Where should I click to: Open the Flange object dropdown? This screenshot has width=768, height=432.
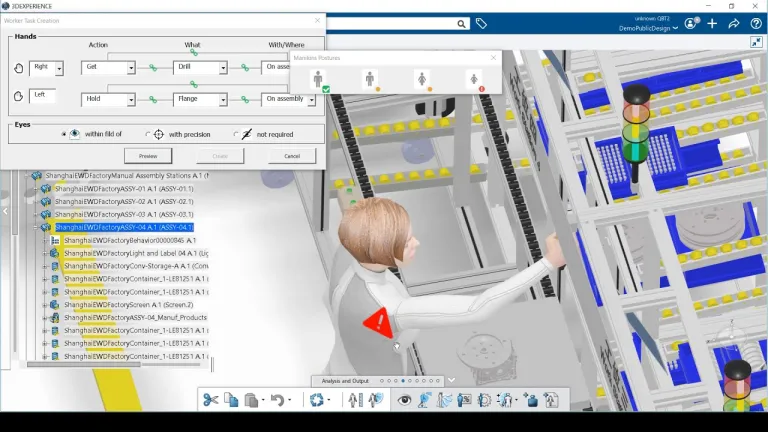coord(223,100)
